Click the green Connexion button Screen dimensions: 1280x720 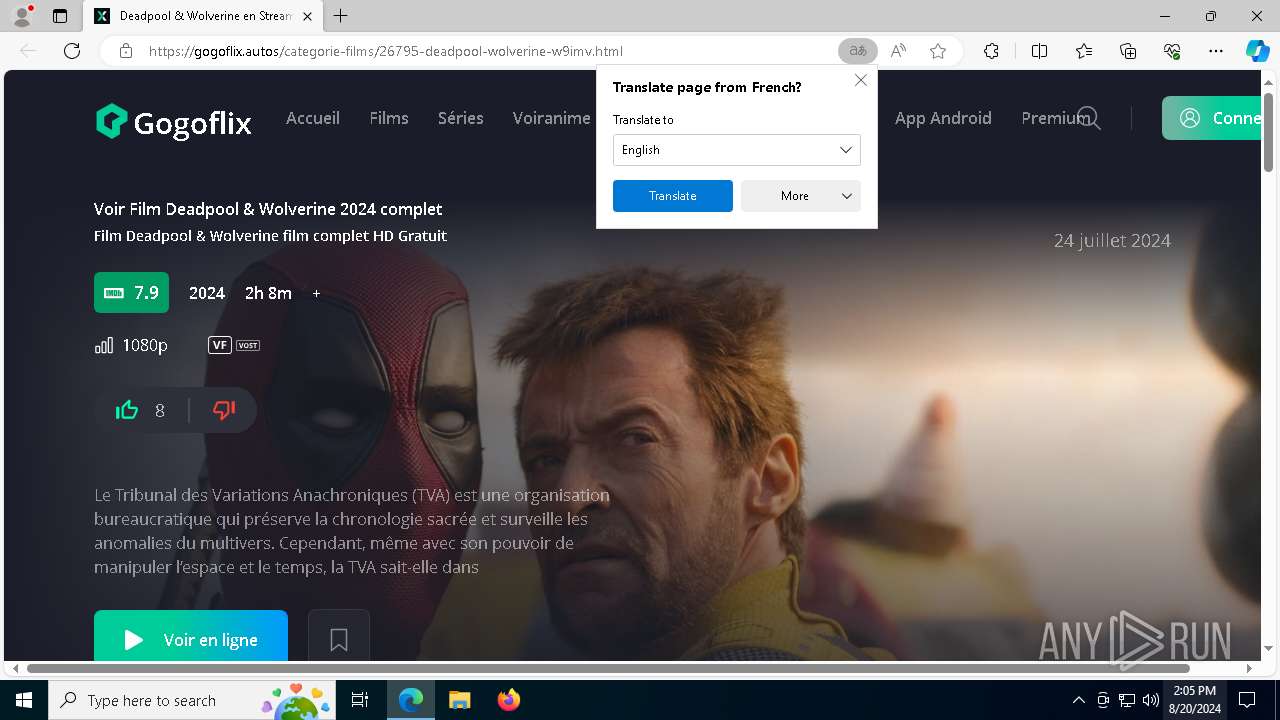click(x=1211, y=118)
